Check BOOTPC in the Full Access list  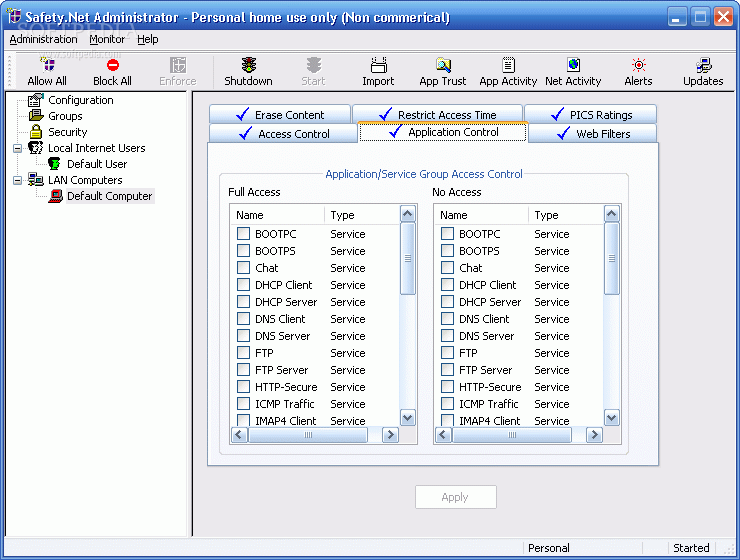point(244,234)
